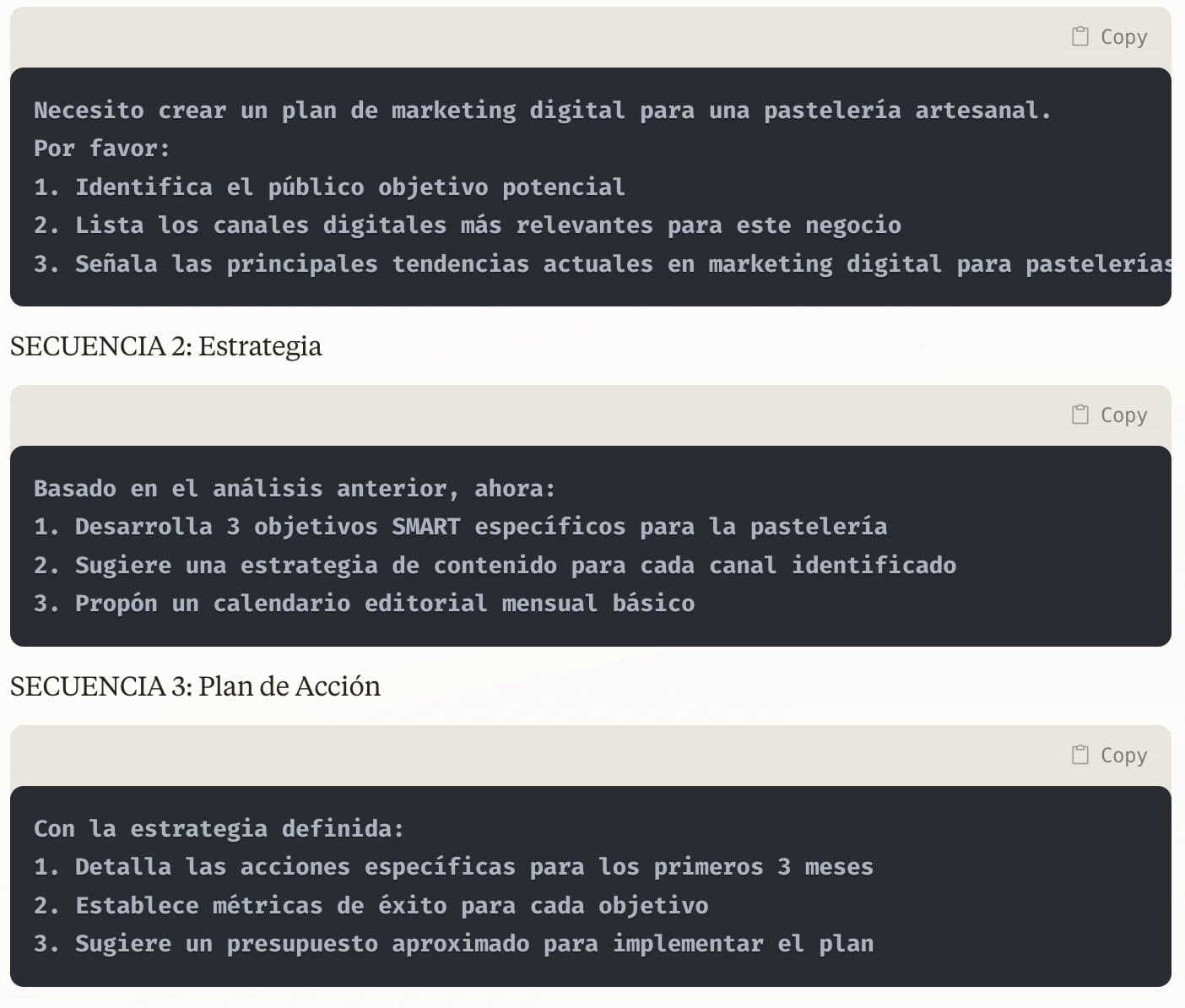This screenshot has width=1185, height=1008.
Task: Click the Por favor: line
Action: pos(102,149)
